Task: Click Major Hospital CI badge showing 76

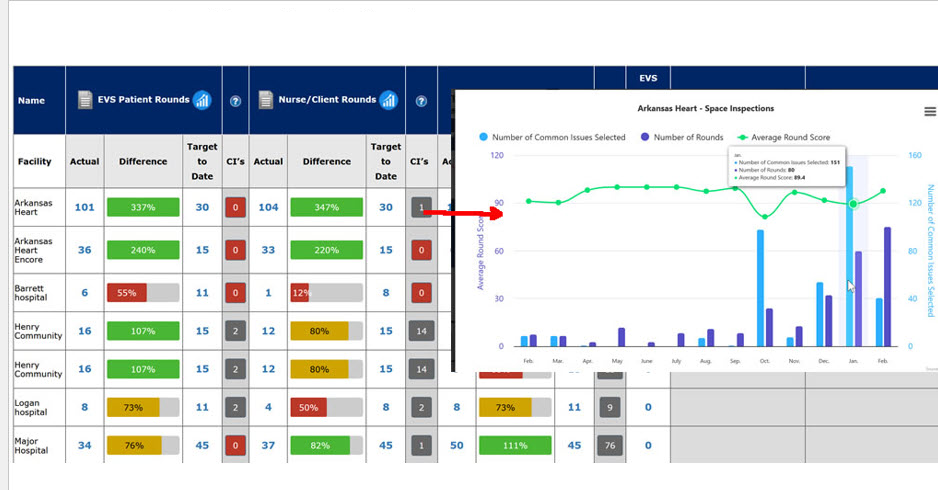Action: click(608, 445)
